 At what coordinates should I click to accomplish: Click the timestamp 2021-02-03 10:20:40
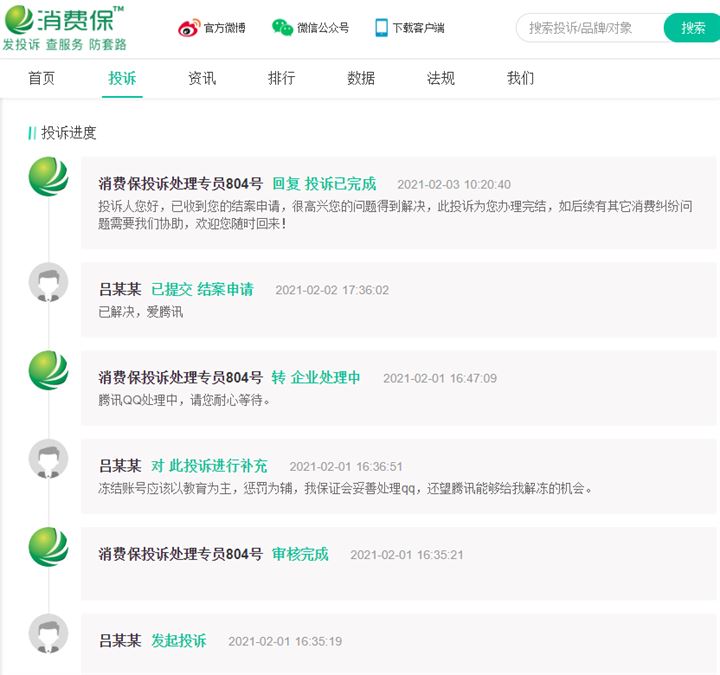coord(454,185)
